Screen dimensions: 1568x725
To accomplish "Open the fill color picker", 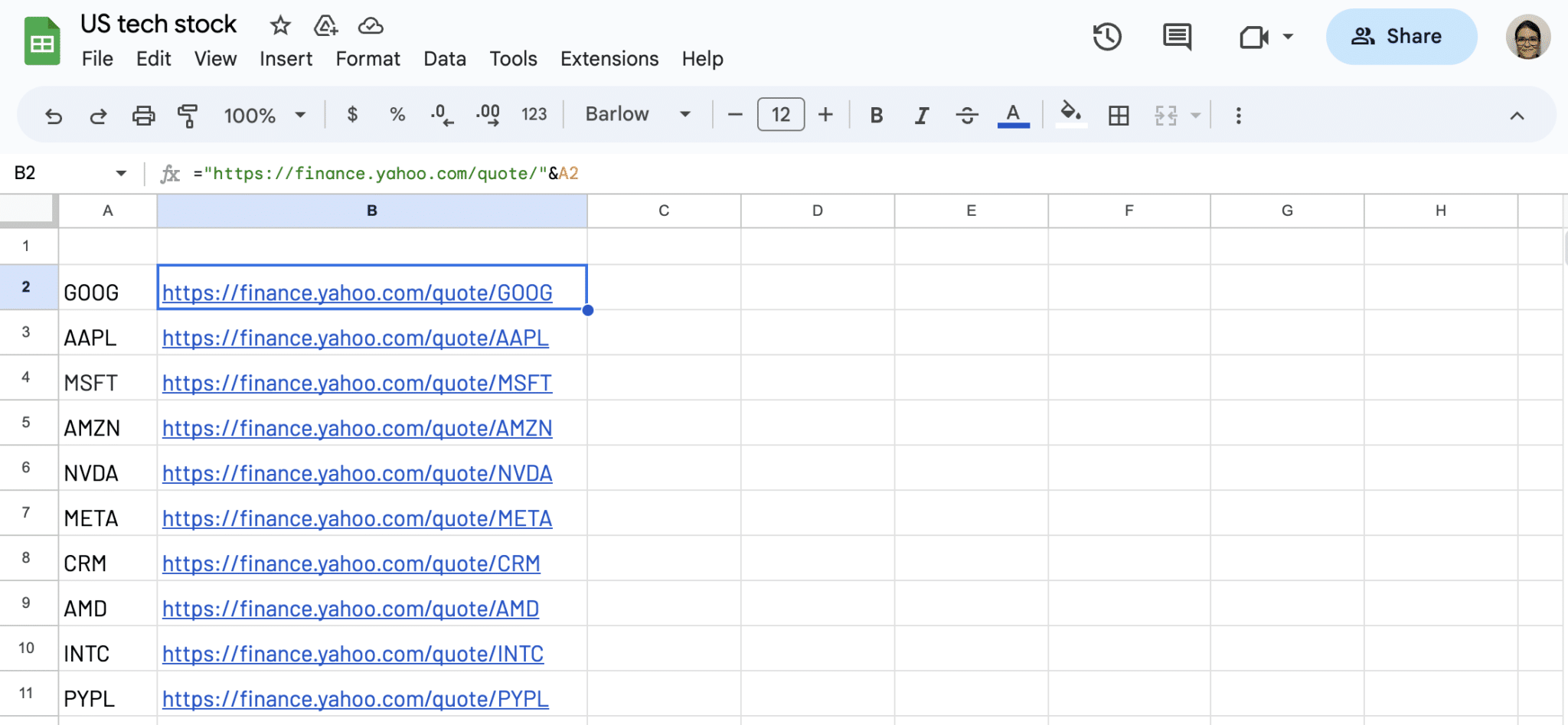I will (1071, 115).
